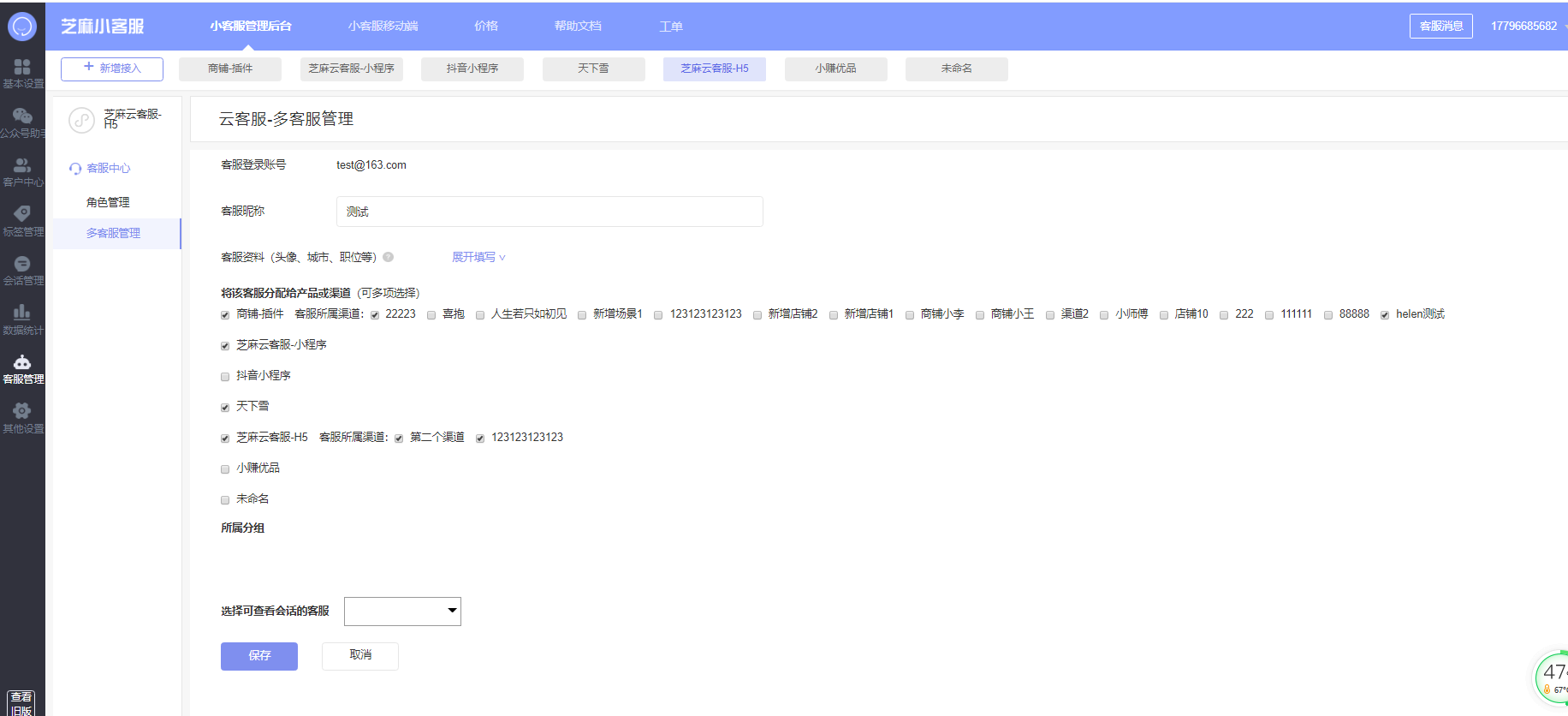The height and width of the screenshot is (716, 1568).
Task: Toggle the 店铺10 channel checkbox
Action: pos(1164,315)
